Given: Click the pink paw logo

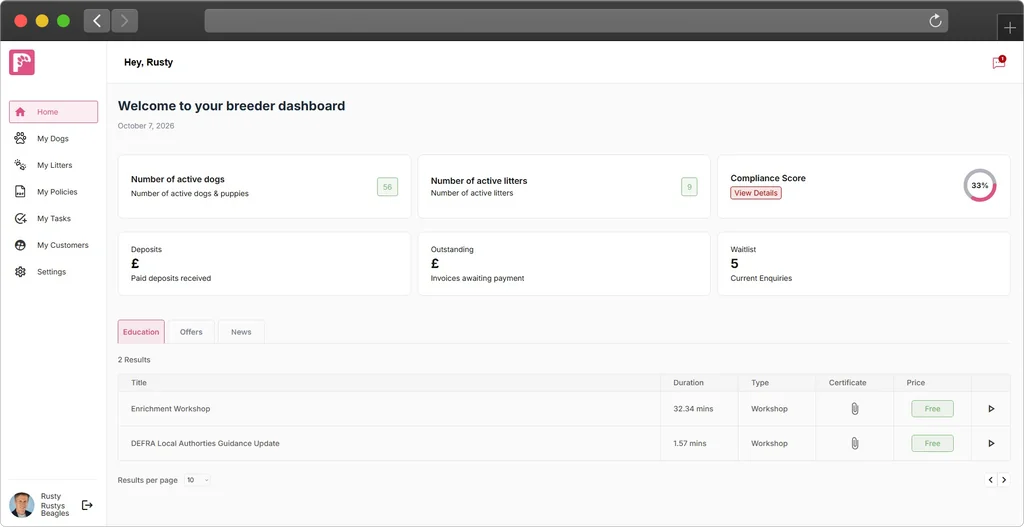Looking at the screenshot, I should (x=22, y=62).
